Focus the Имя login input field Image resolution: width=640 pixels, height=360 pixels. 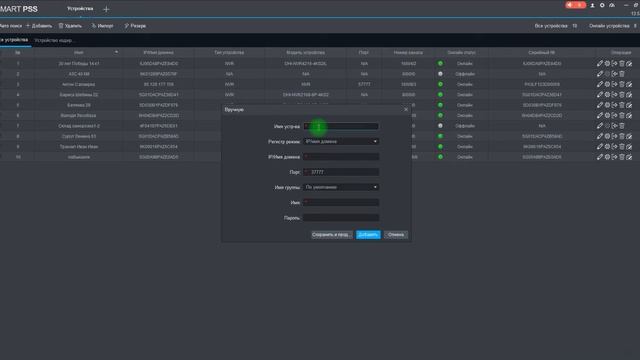(341, 202)
